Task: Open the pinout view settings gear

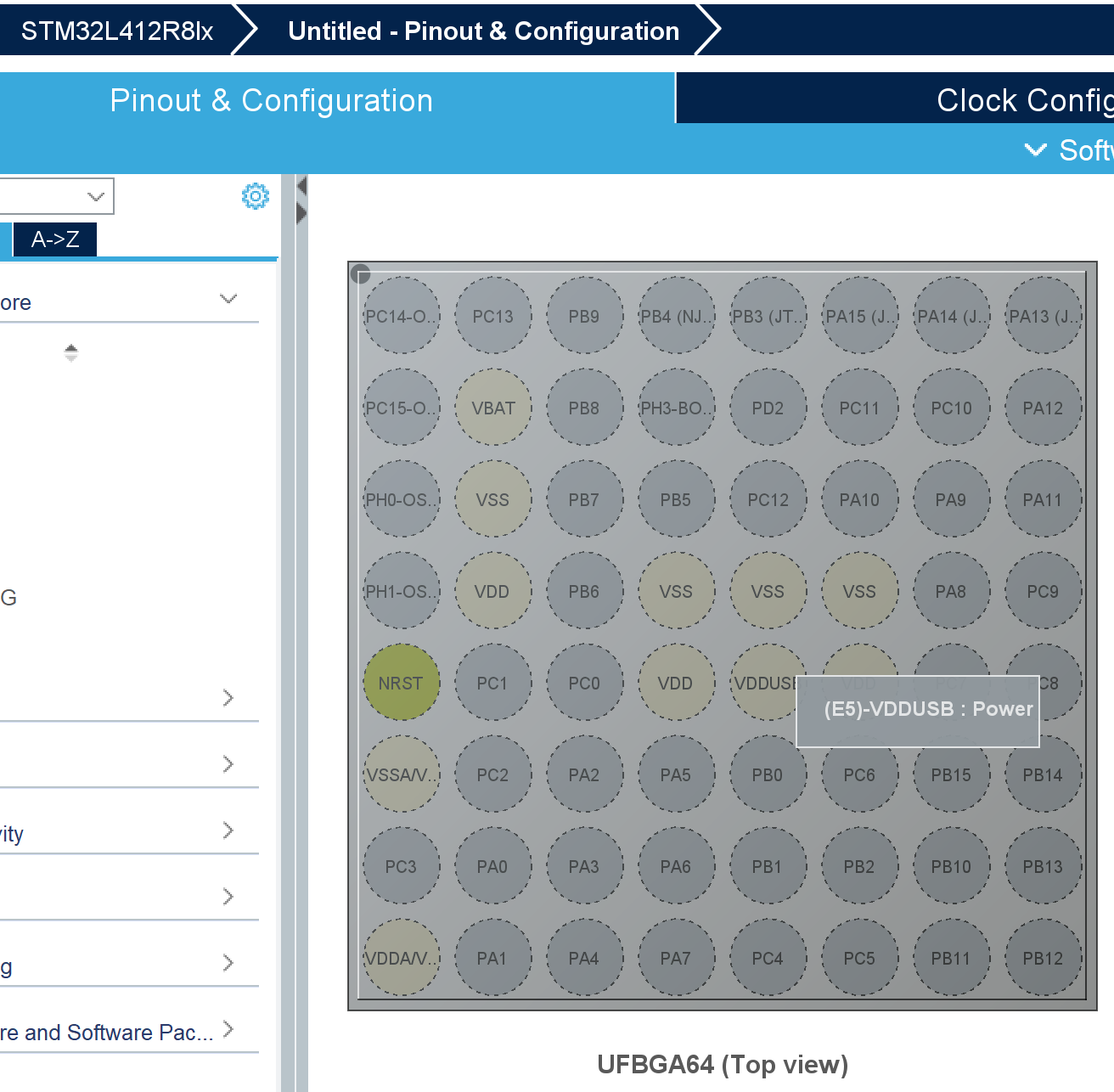Action: [255, 196]
